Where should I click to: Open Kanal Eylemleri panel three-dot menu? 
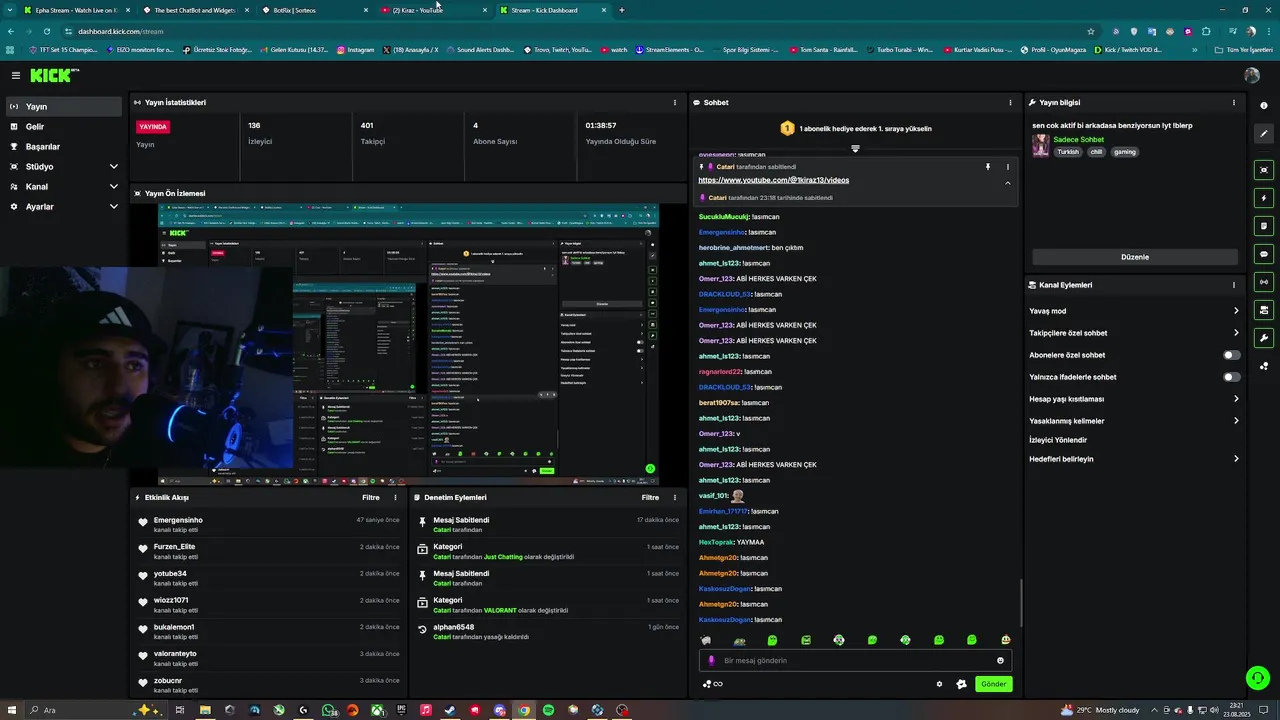[1233, 285]
